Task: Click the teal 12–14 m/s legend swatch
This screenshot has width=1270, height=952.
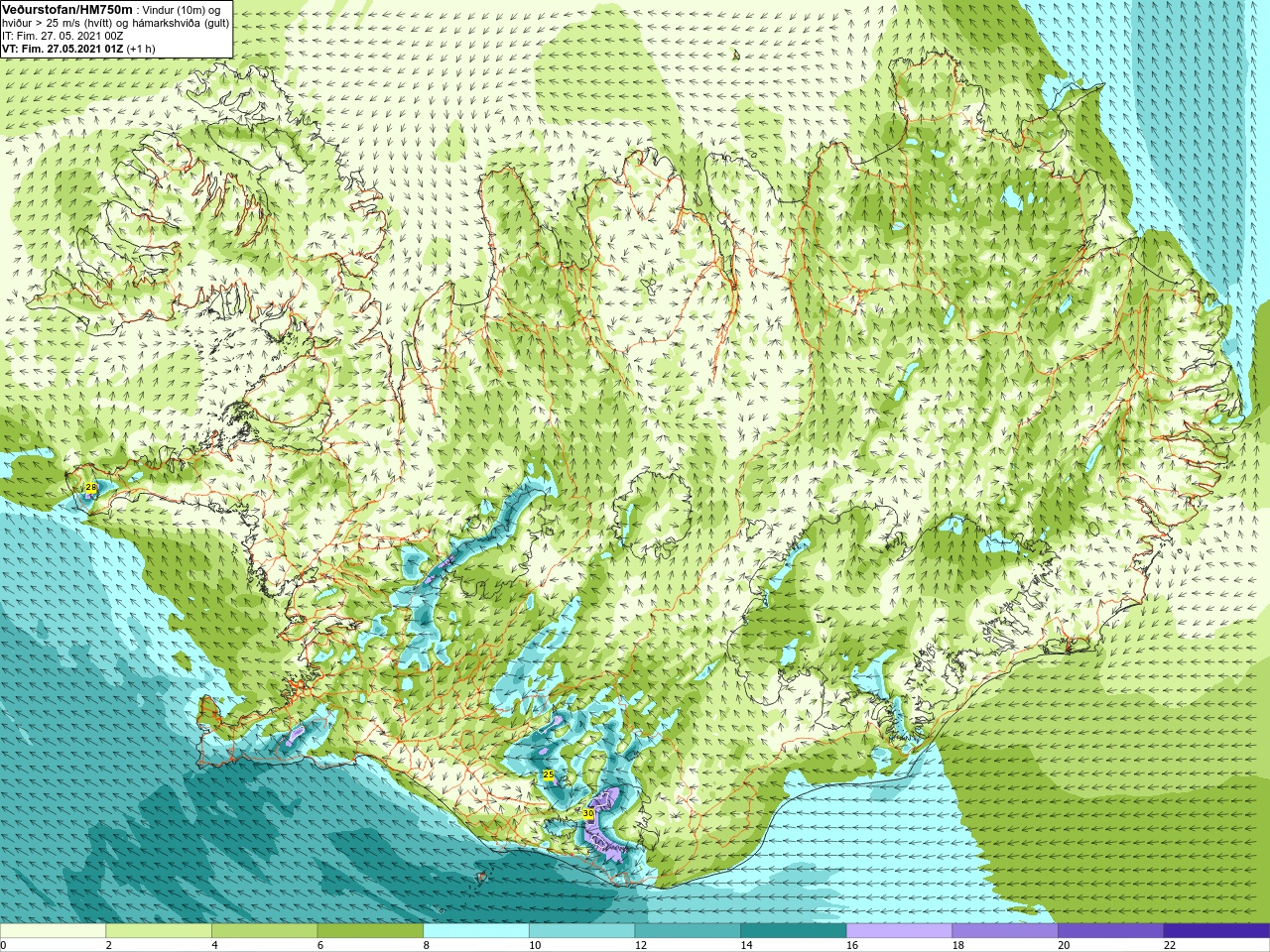Action: [688, 931]
